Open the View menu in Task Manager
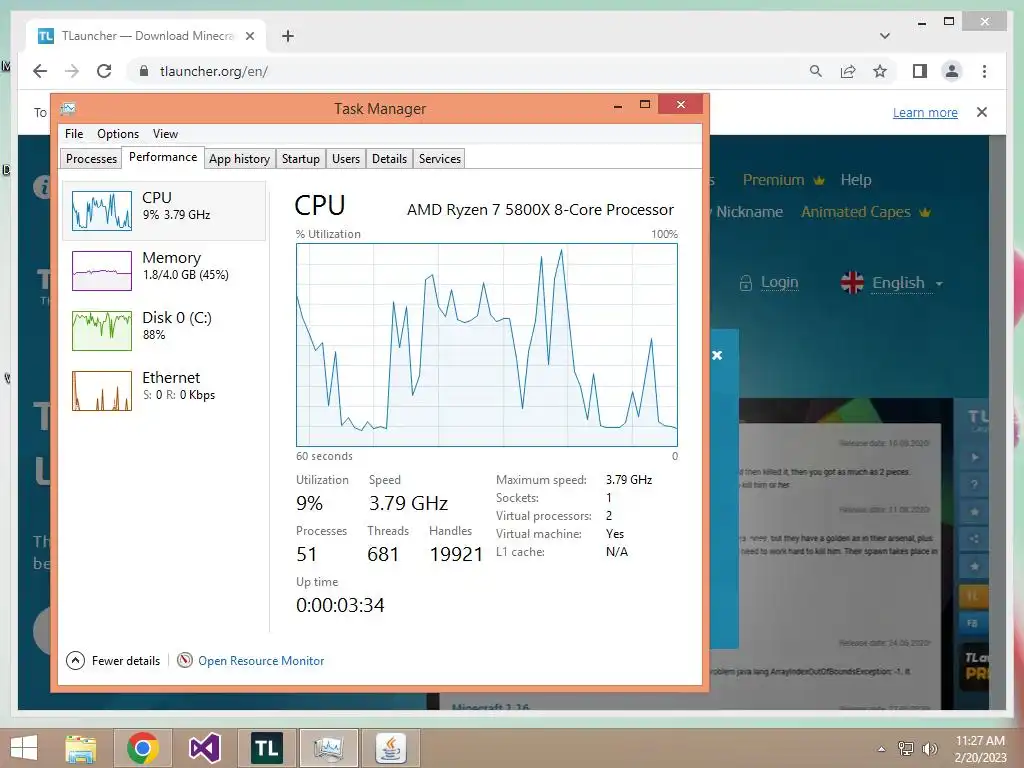Viewport: 1024px width, 768px height. tap(165, 134)
